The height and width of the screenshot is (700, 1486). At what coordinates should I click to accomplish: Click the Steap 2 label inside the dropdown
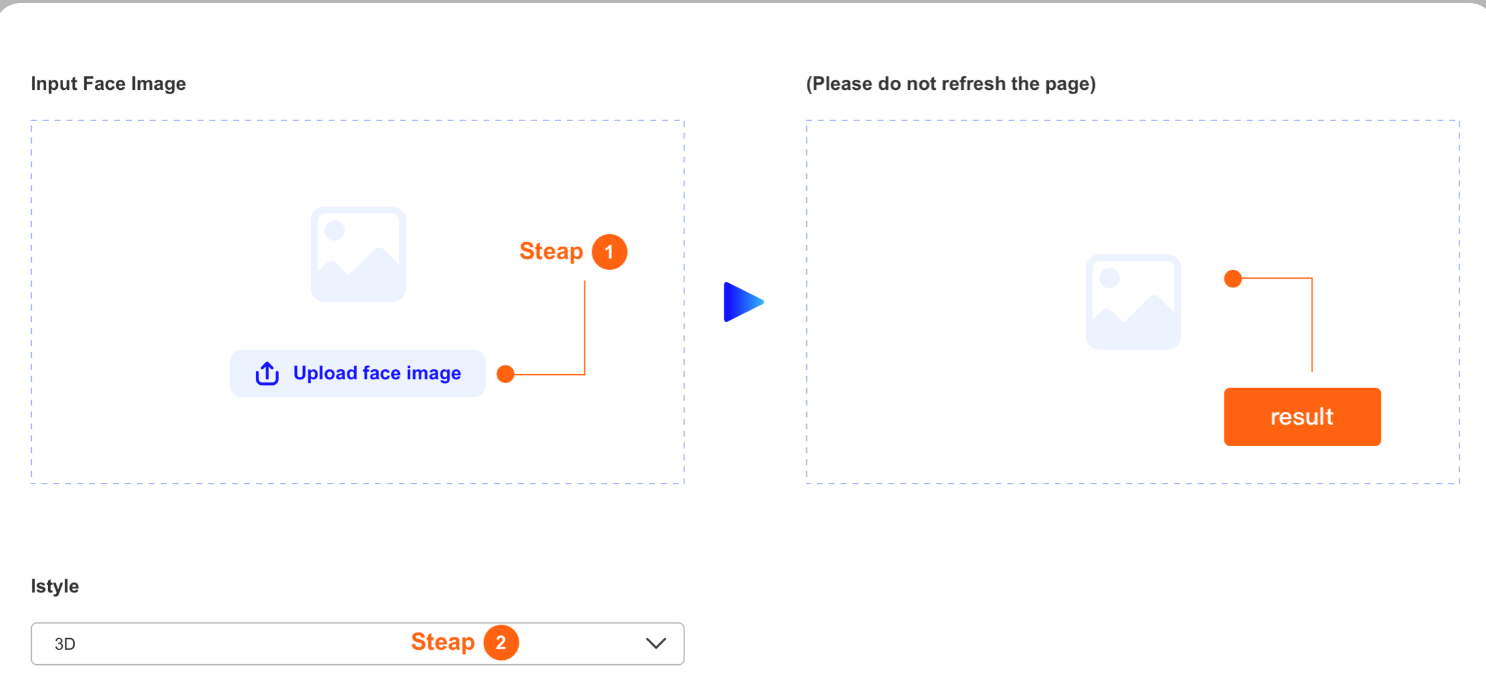pyautogui.click(x=443, y=642)
